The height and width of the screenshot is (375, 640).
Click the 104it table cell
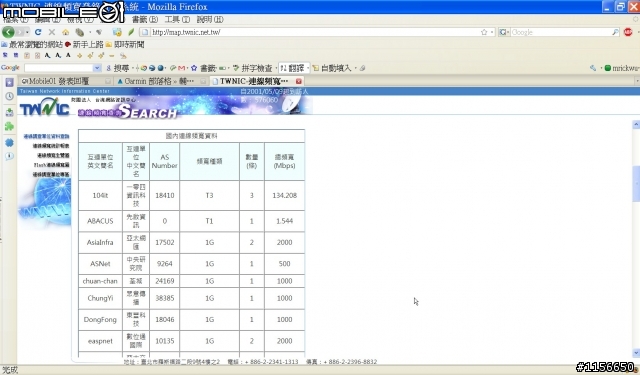(100, 195)
